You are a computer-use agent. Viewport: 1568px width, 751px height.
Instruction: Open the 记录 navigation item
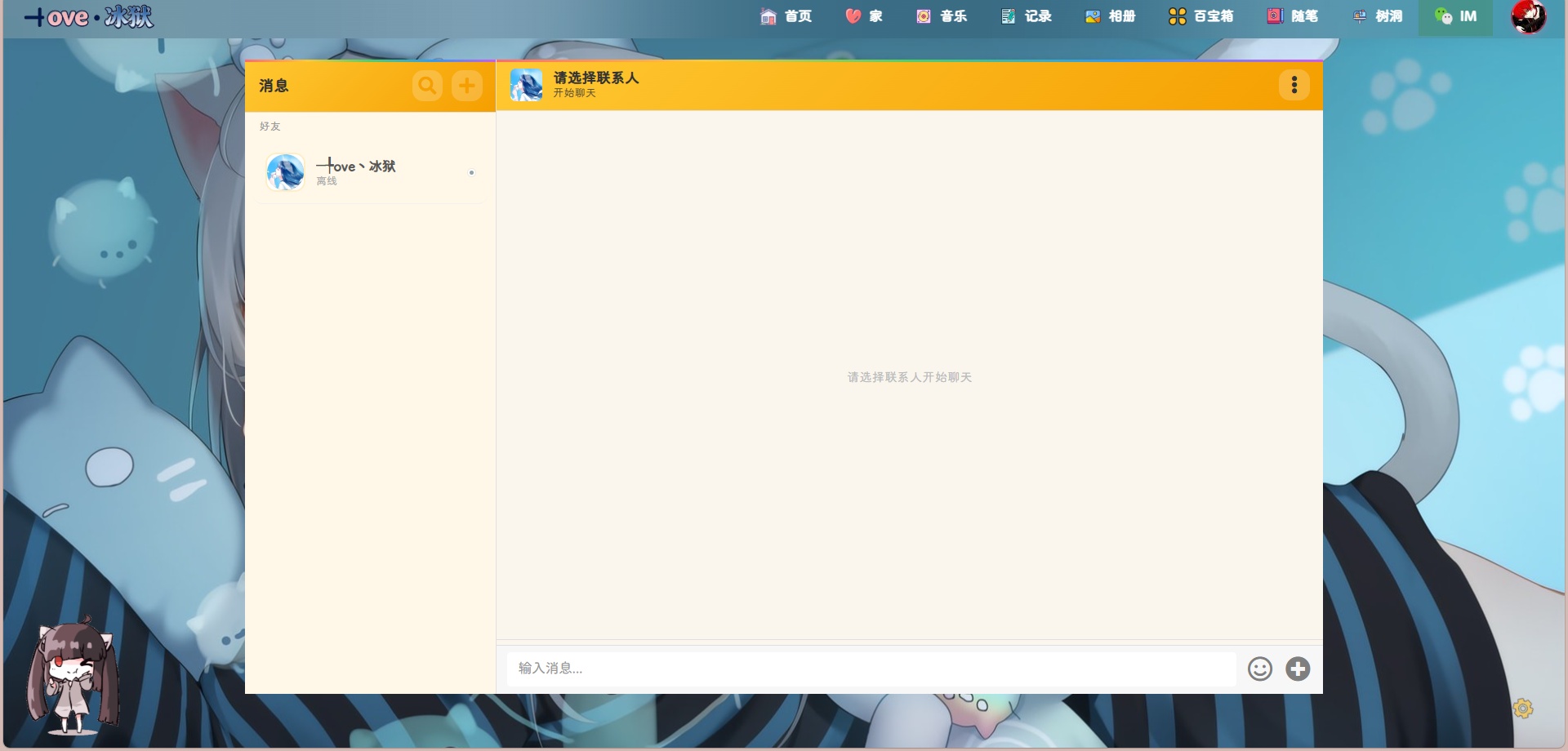tap(1027, 16)
